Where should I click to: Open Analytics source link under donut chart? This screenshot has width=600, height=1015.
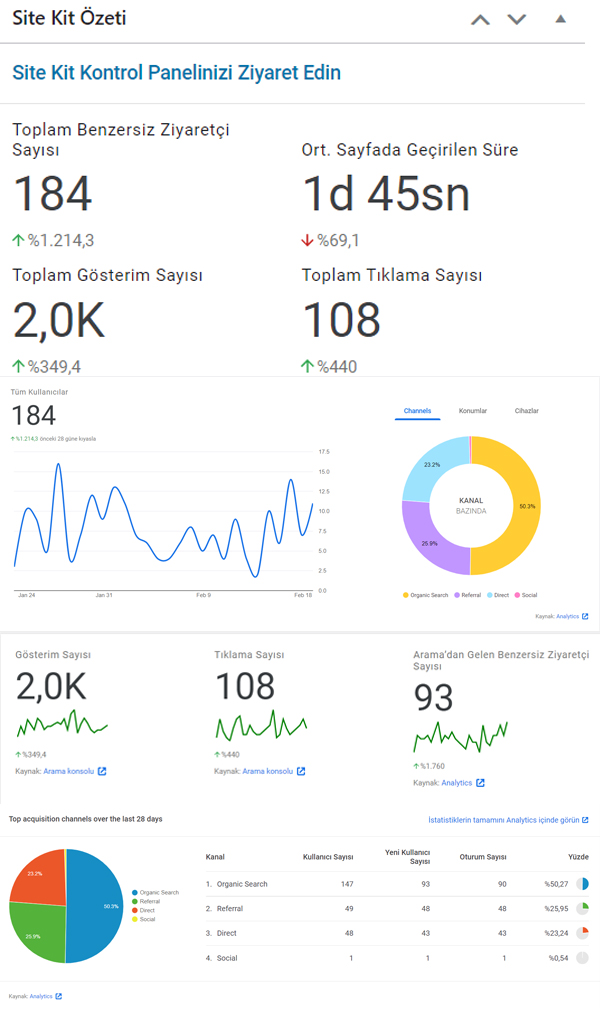coord(568,616)
